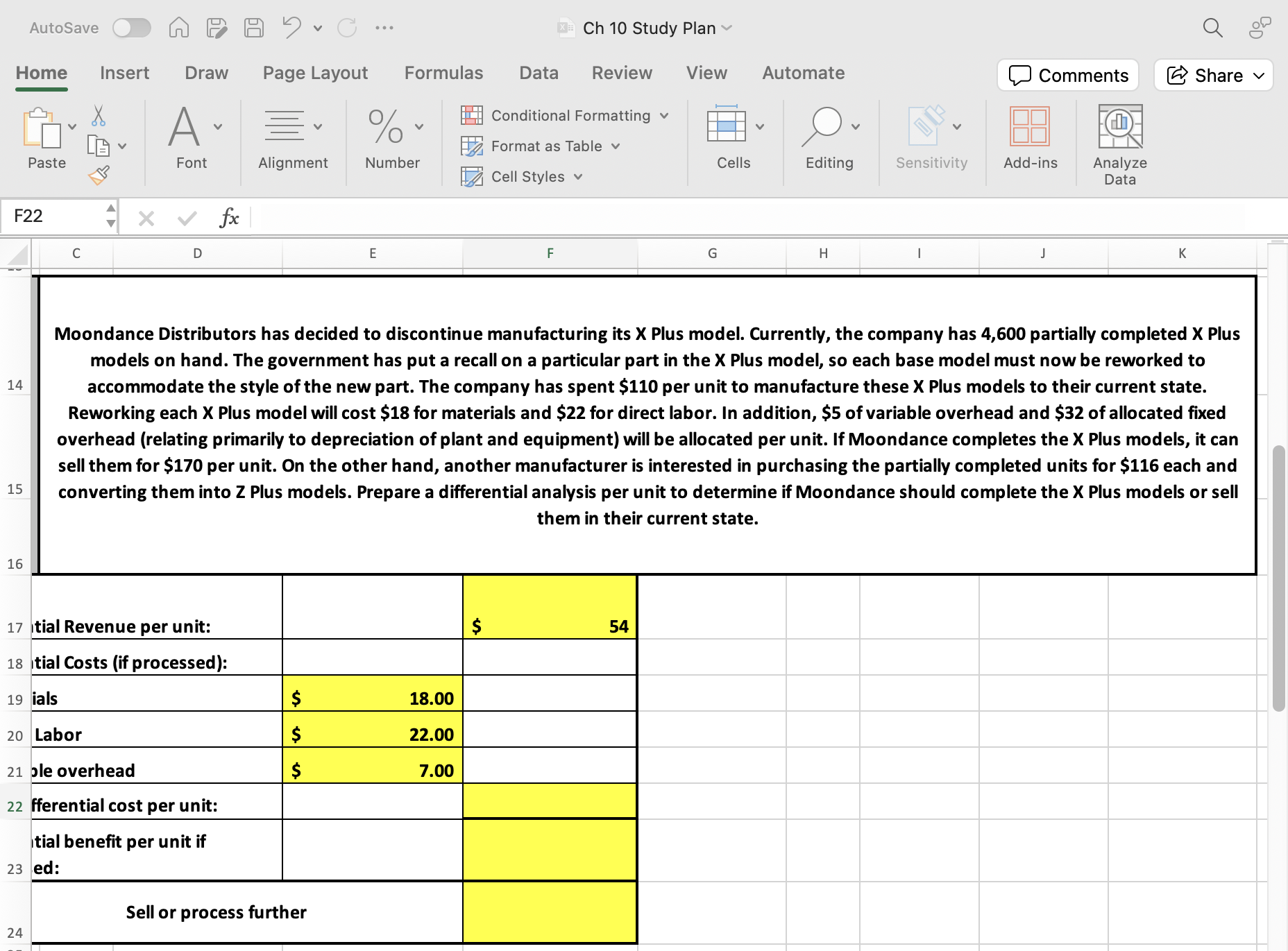1288x951 pixels.
Task: Open the Page Layout tab
Action: [315, 73]
